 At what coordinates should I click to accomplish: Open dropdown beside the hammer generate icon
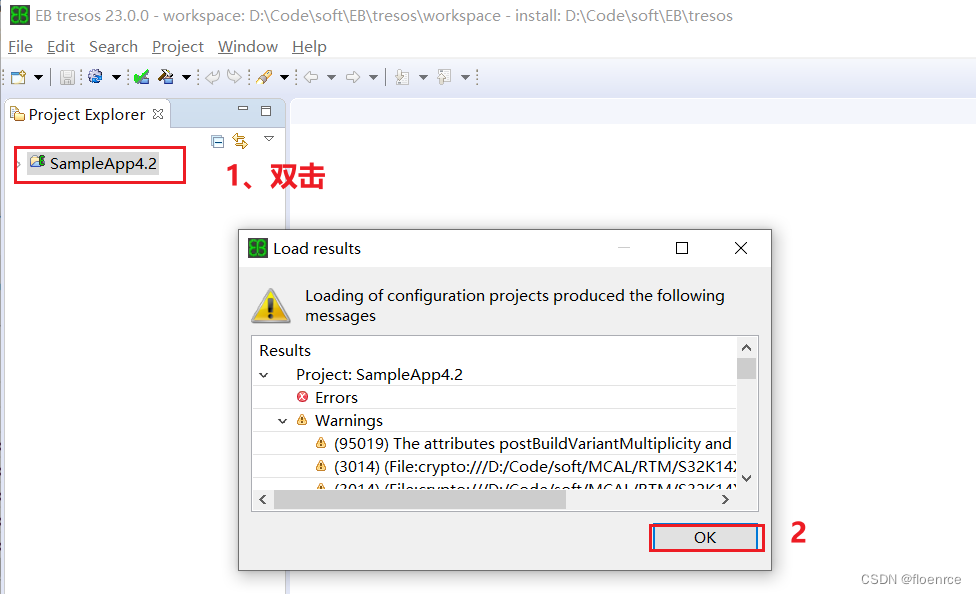click(186, 77)
